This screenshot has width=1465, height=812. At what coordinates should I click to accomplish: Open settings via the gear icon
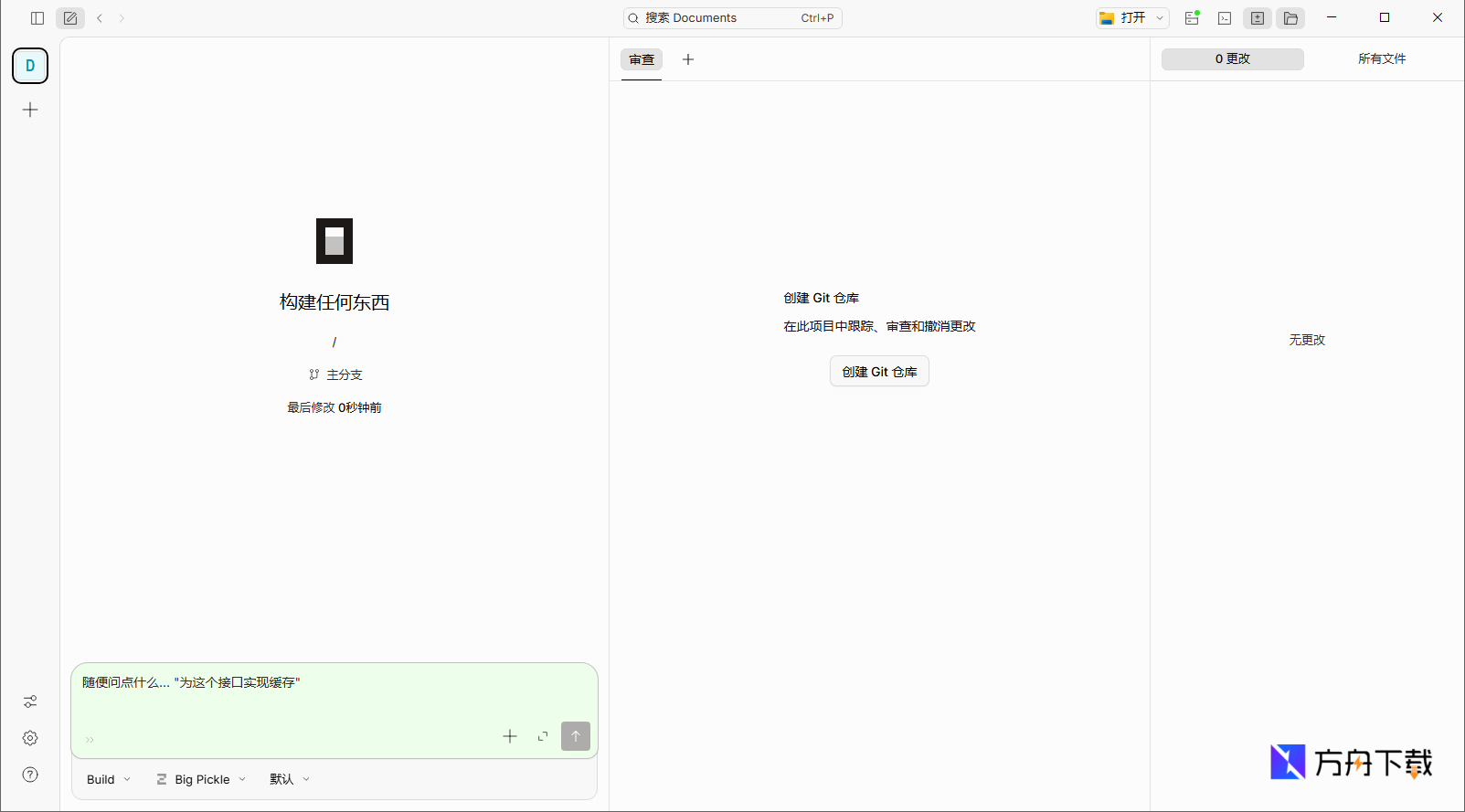pyautogui.click(x=30, y=738)
